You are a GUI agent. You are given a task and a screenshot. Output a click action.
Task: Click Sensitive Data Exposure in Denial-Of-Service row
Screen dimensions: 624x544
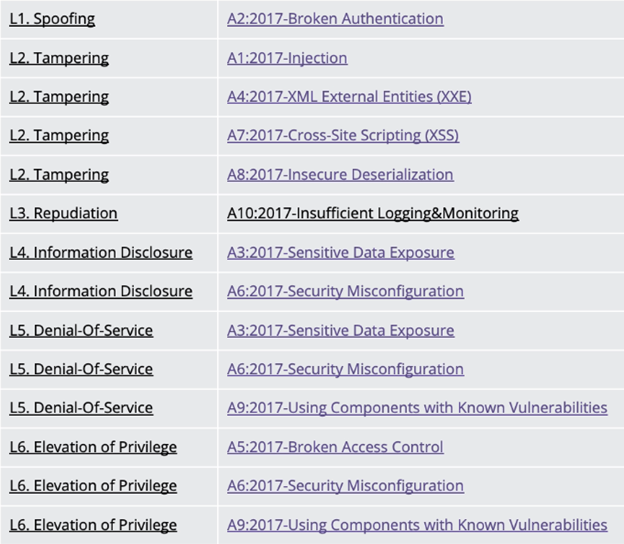340,331
